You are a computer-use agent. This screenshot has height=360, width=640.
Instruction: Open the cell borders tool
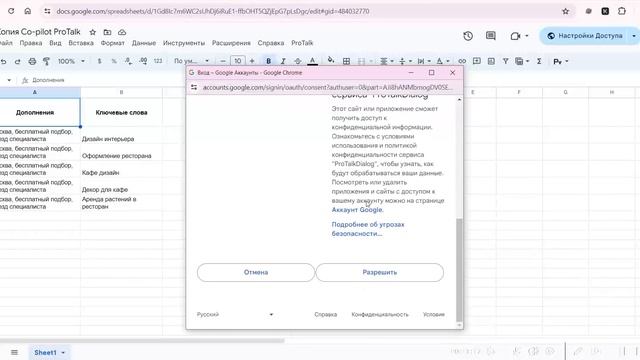(346, 61)
